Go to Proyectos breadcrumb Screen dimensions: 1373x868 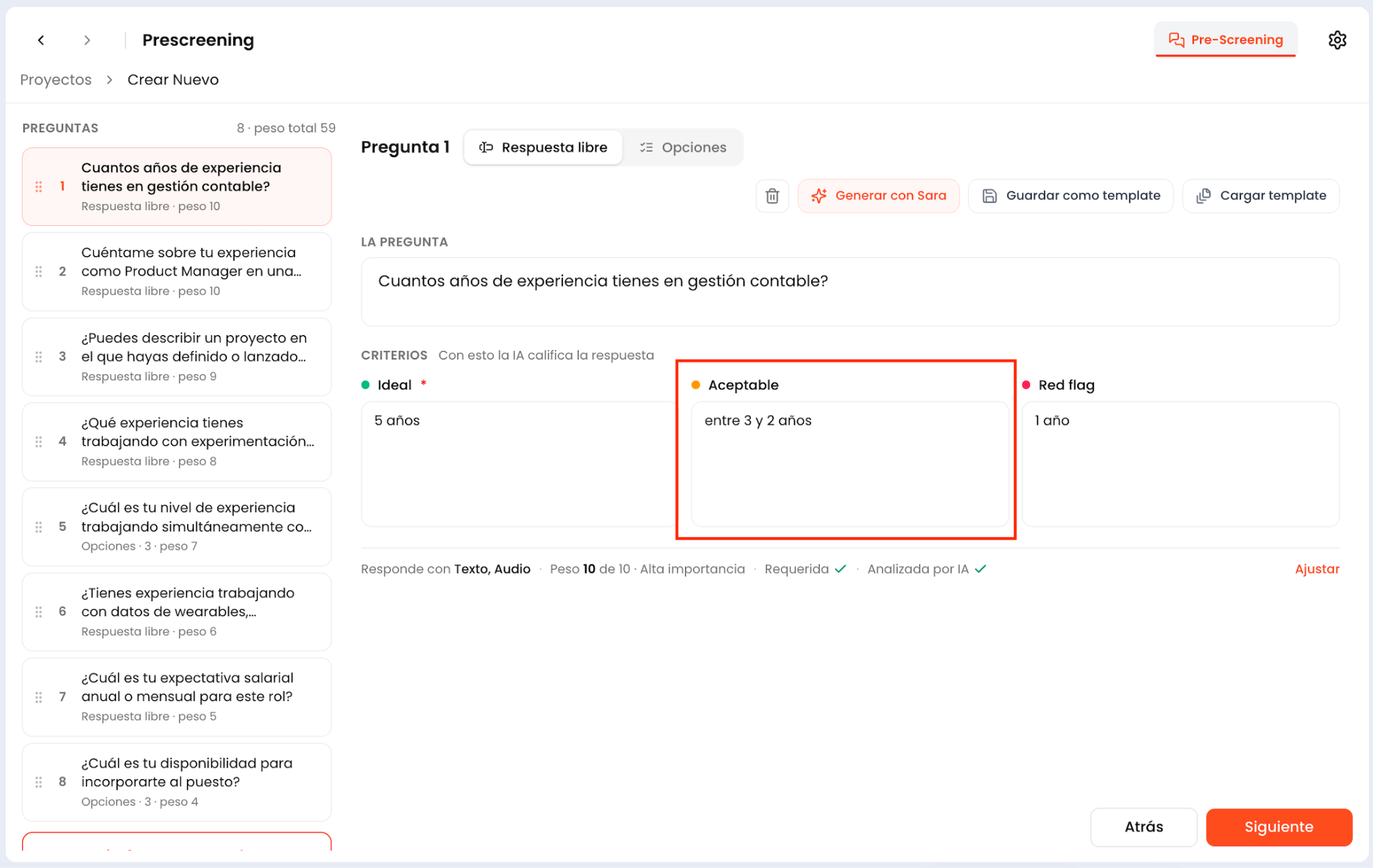[x=56, y=80]
